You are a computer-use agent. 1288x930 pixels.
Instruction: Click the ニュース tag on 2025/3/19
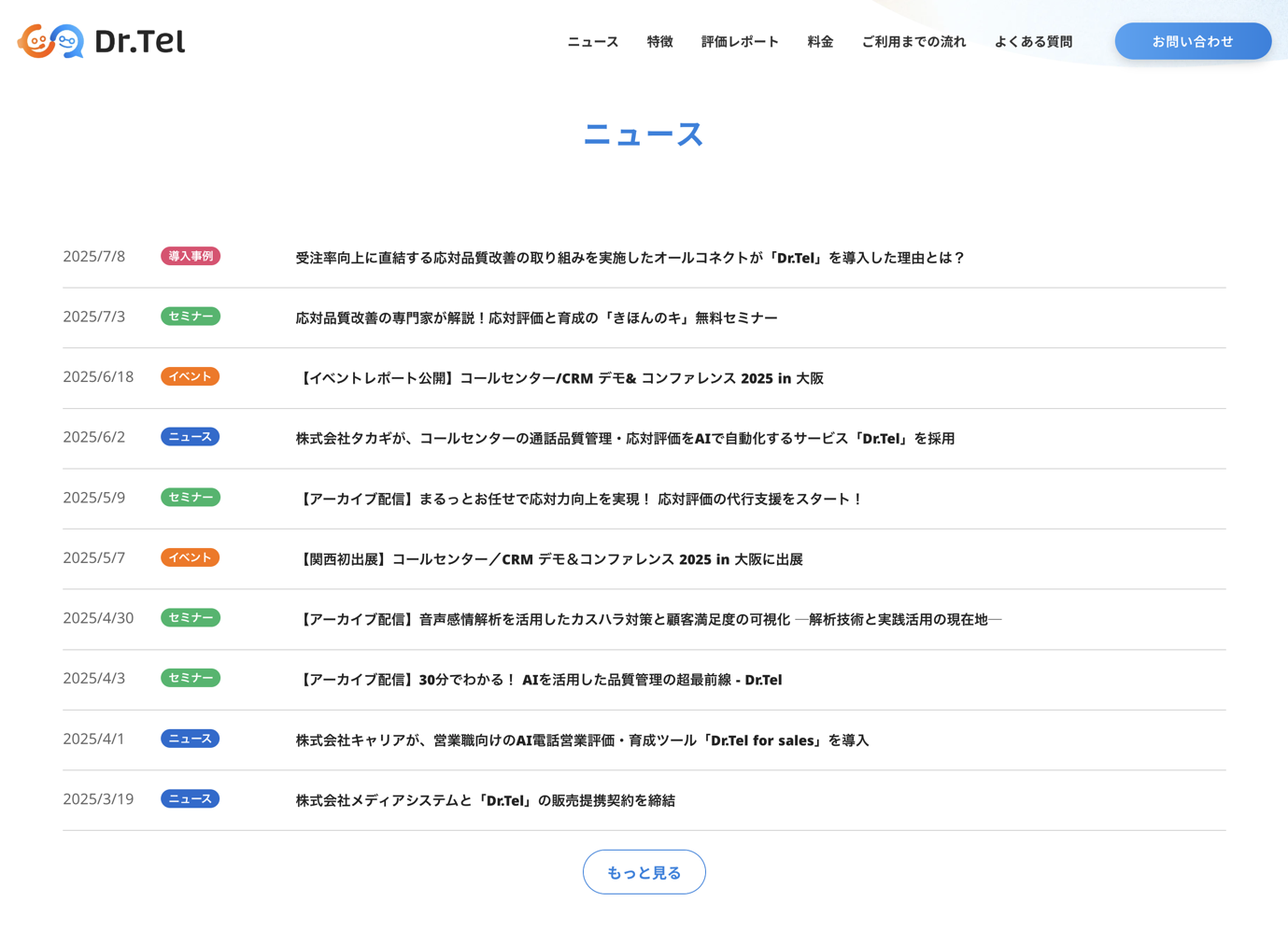pos(191,799)
